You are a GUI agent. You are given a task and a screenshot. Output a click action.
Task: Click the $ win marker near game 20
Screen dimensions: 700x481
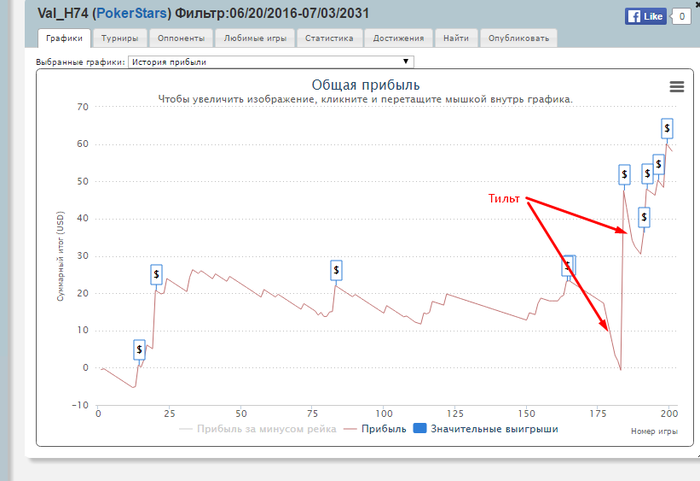pyautogui.click(x=156, y=274)
